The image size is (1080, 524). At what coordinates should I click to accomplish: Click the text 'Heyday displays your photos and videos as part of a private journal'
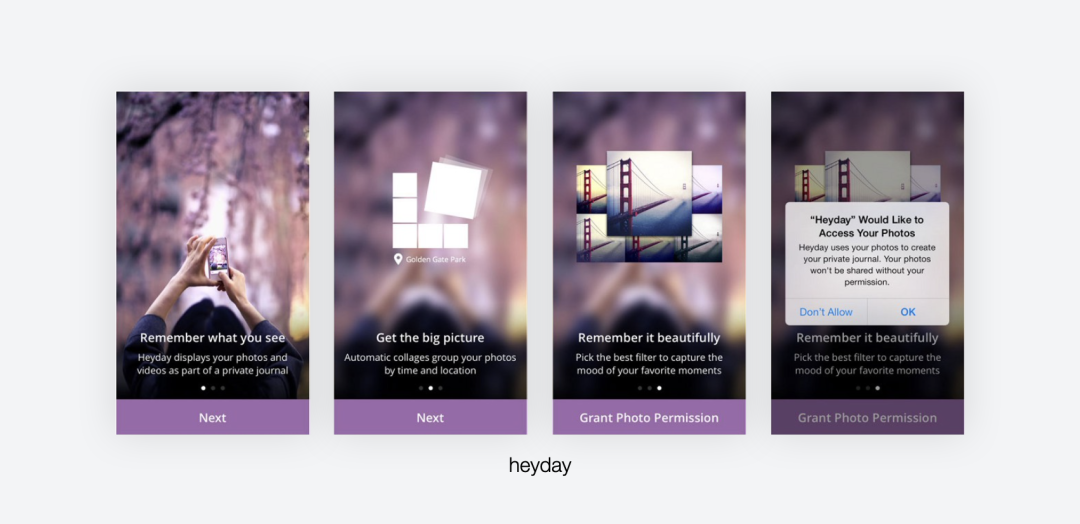point(212,364)
